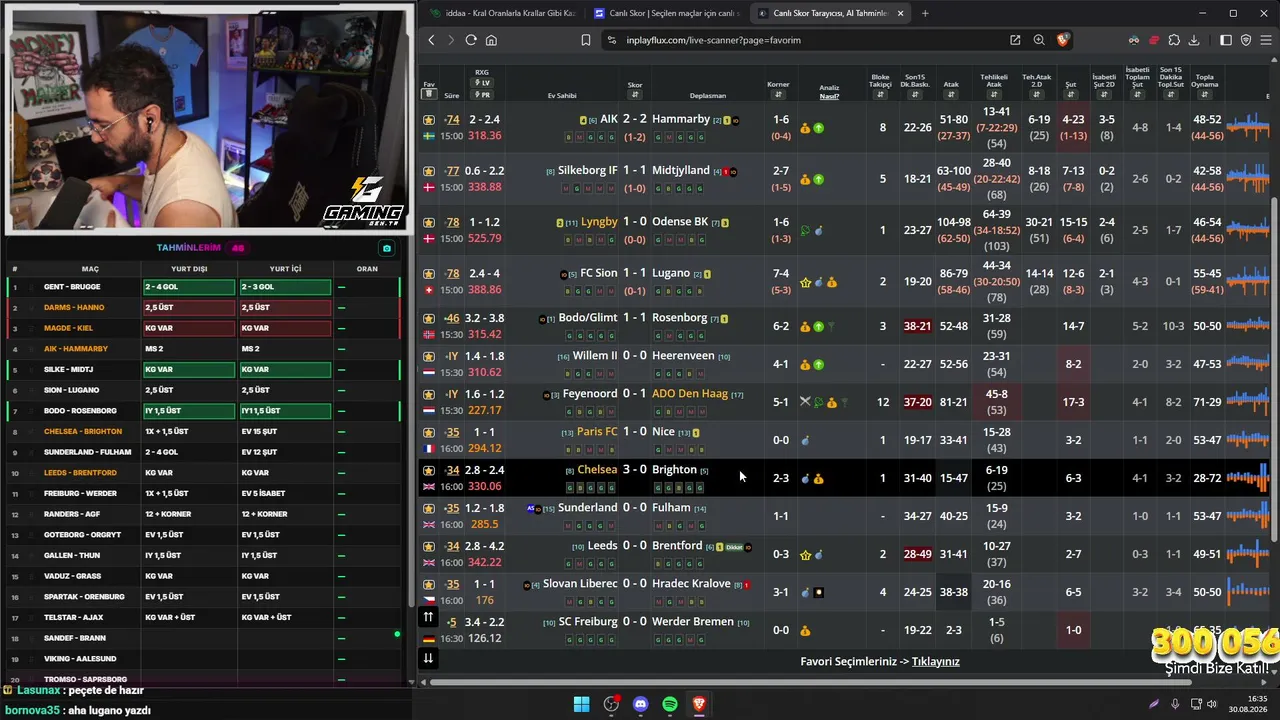Sort by the Şut column arrows
This screenshot has height=720, width=1280.
pyautogui.click(x=1070, y=95)
